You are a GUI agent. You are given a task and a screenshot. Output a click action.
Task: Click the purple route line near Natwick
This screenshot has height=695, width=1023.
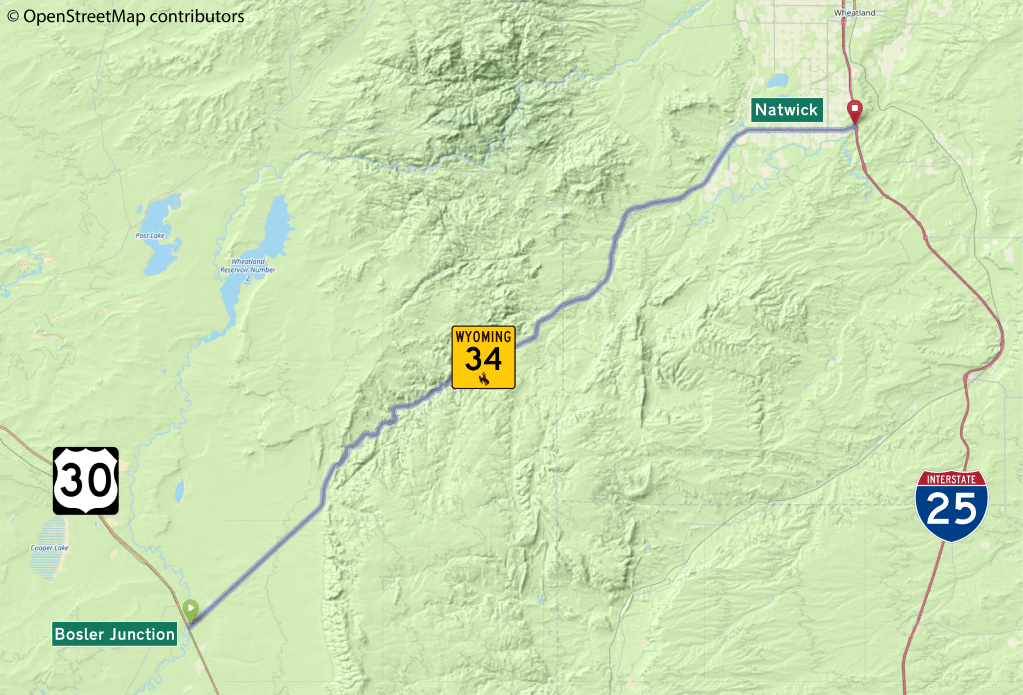[799, 130]
